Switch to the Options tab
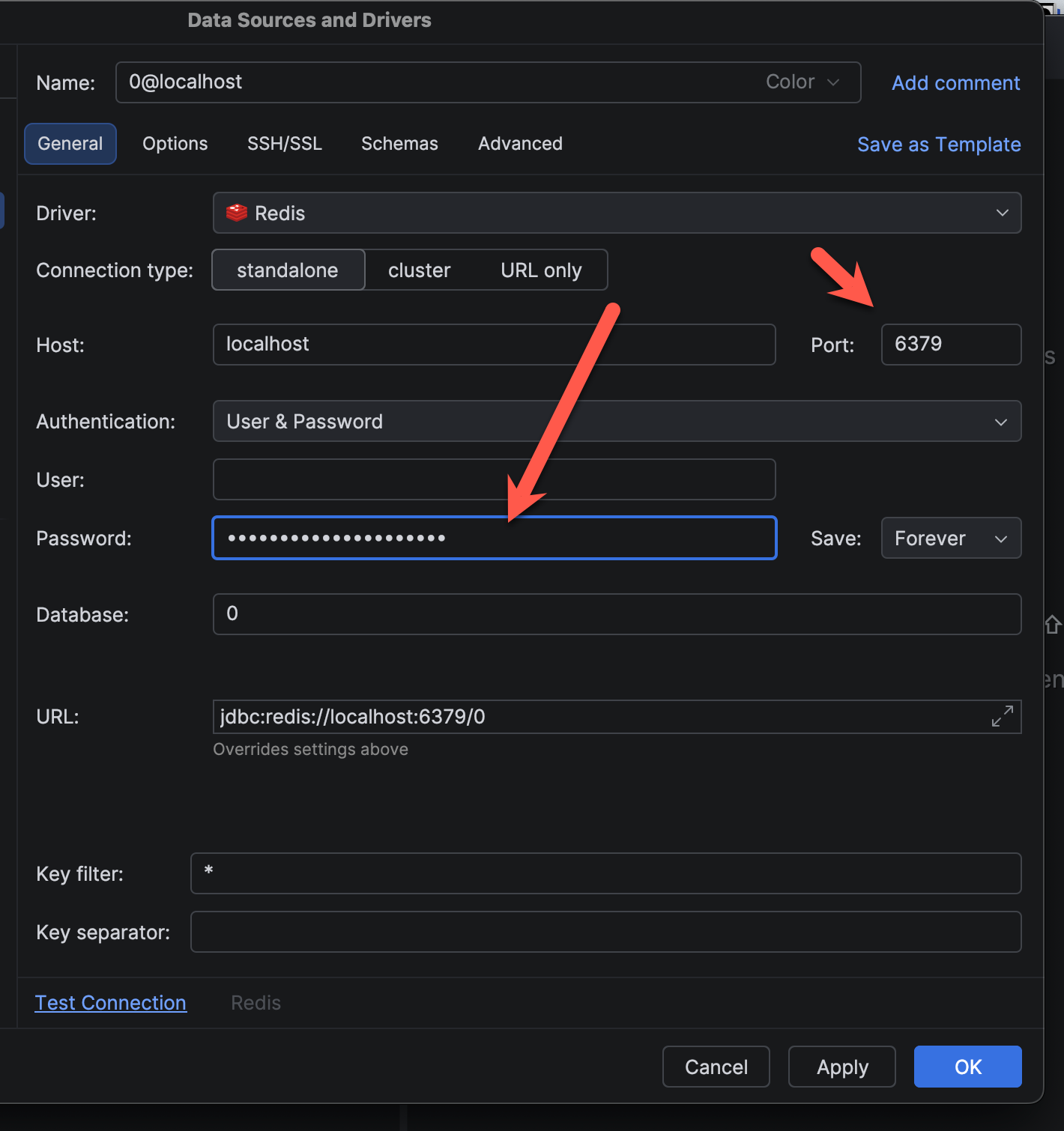This screenshot has width=1064, height=1131. 175,143
